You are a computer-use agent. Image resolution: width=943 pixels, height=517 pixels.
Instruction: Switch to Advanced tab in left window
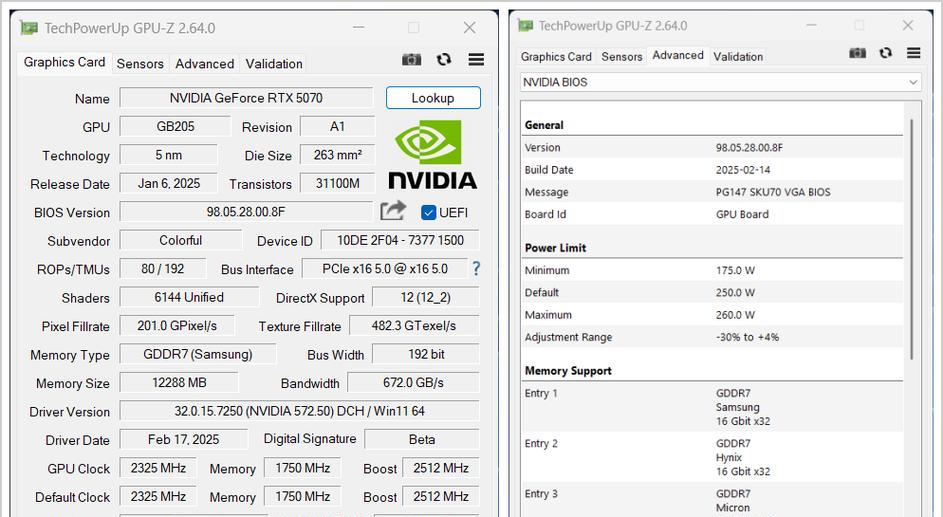(204, 64)
